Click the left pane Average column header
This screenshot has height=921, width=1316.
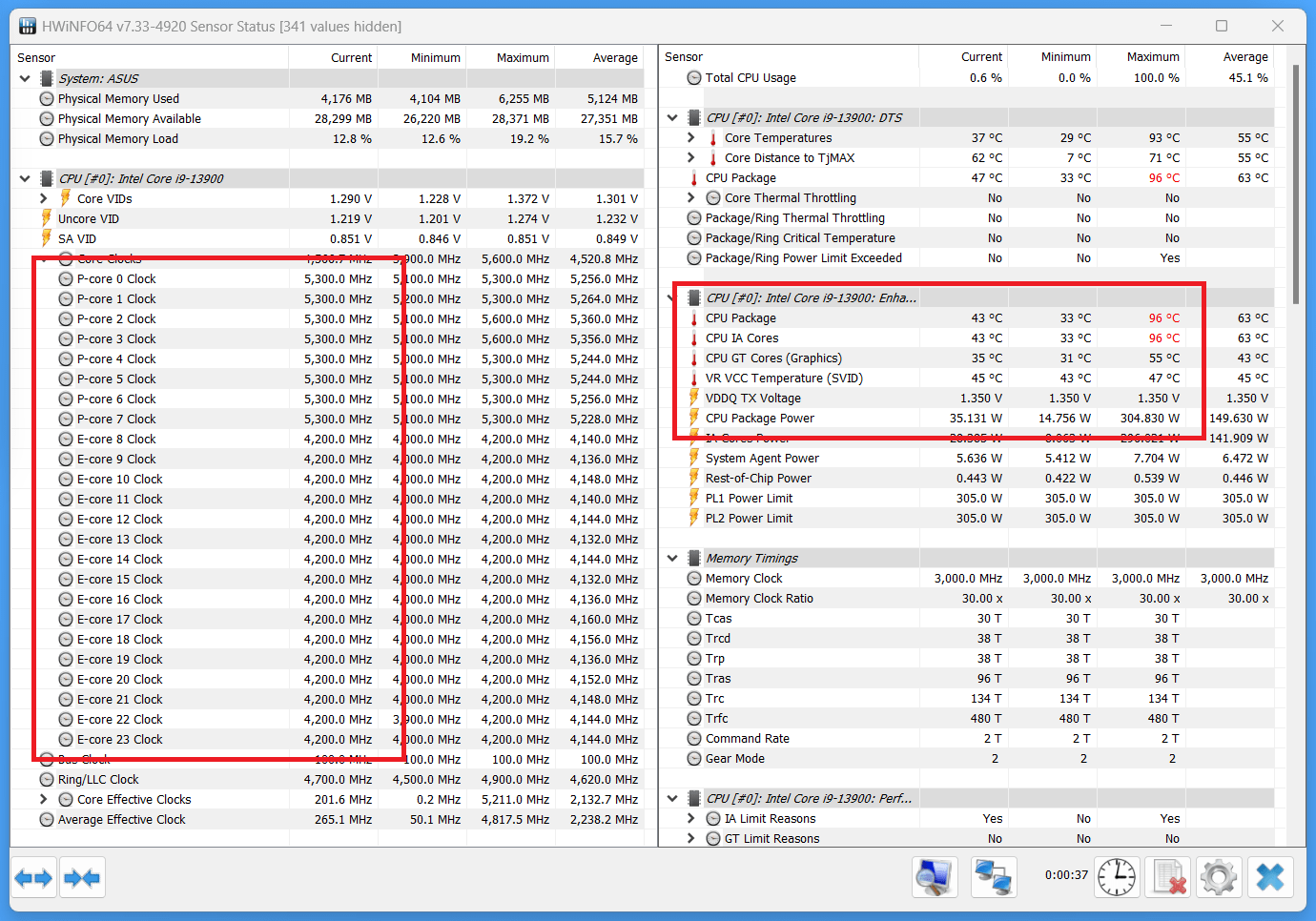point(599,58)
